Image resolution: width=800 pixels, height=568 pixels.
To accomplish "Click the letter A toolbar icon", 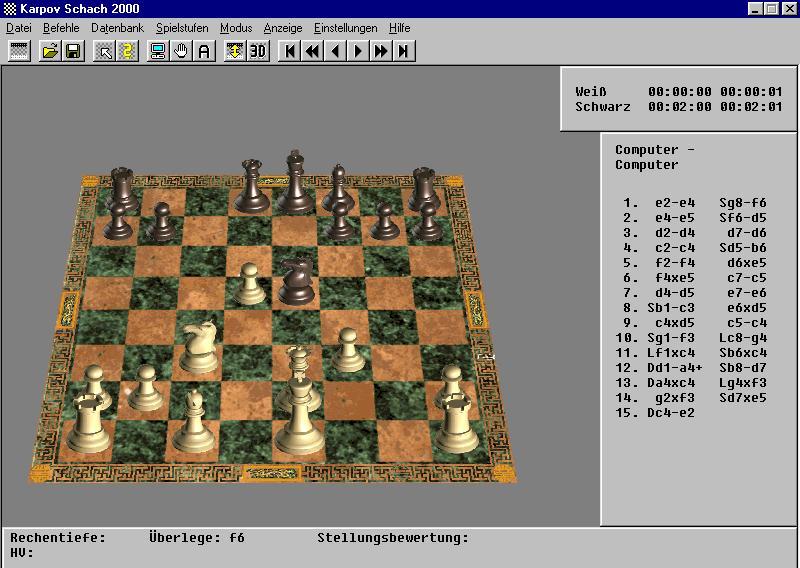I will (x=204, y=51).
